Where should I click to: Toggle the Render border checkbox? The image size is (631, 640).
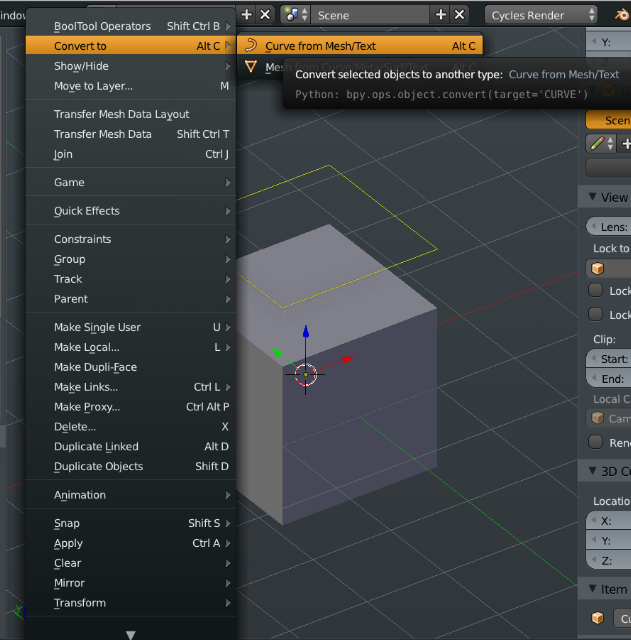click(x=595, y=442)
